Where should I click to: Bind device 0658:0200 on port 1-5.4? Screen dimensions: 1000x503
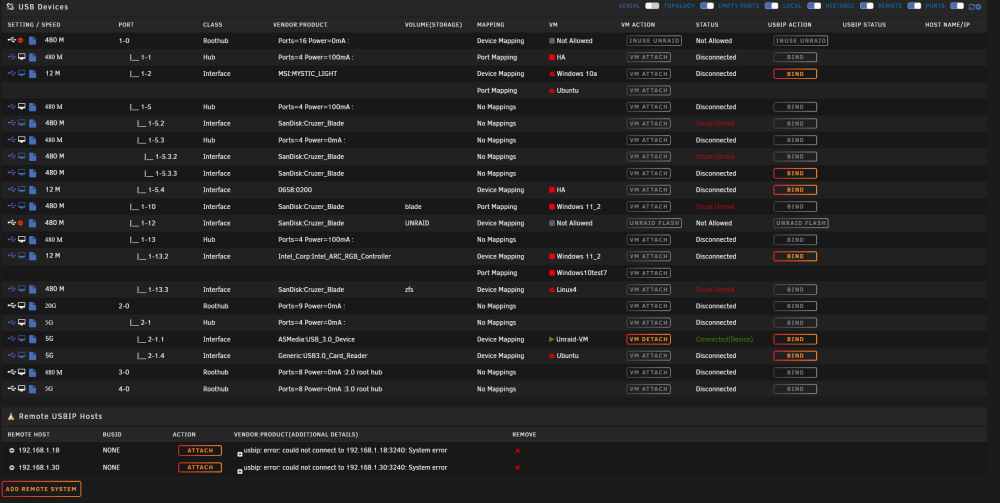pyautogui.click(x=795, y=190)
